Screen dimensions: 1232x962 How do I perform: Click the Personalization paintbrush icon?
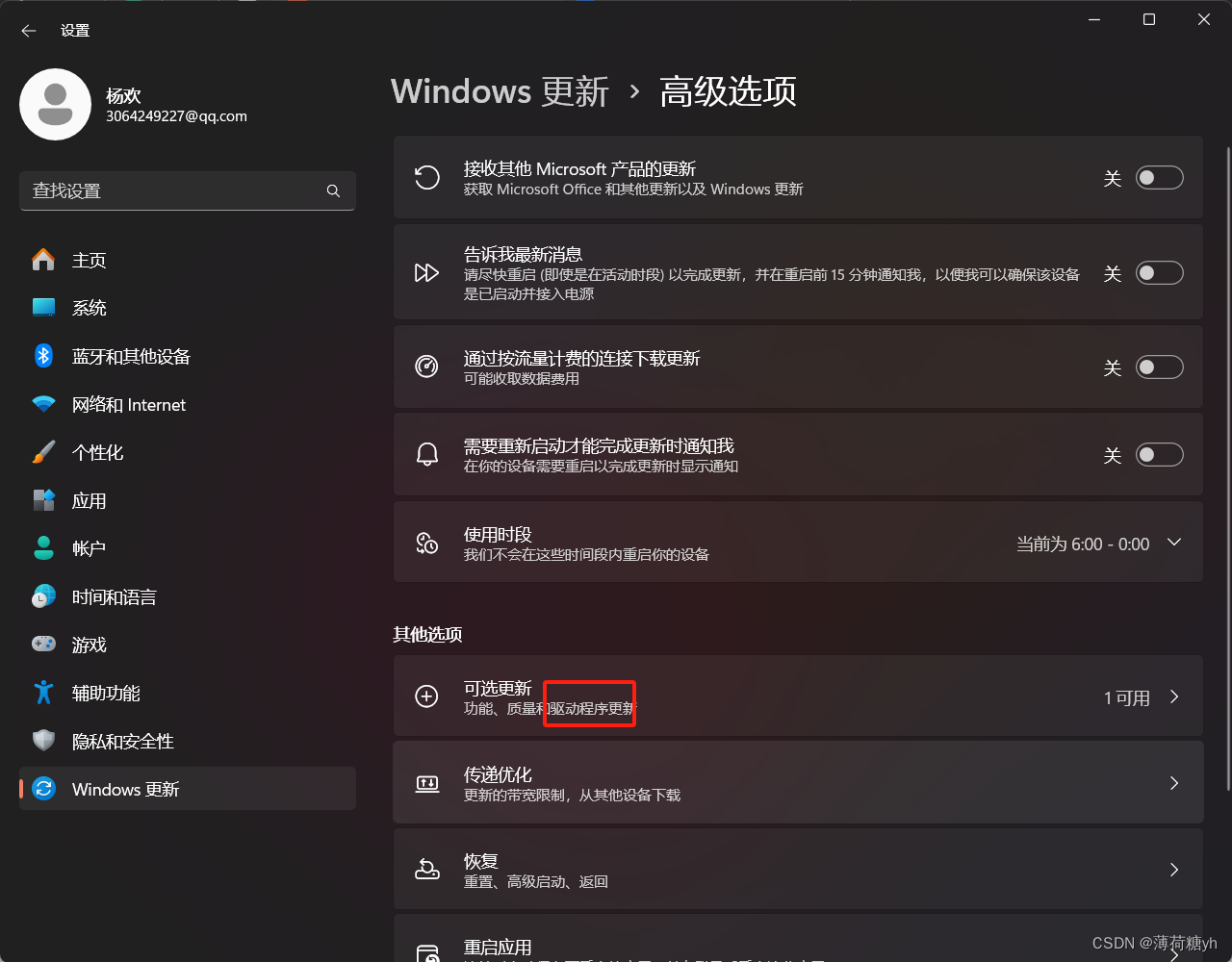pos(43,452)
